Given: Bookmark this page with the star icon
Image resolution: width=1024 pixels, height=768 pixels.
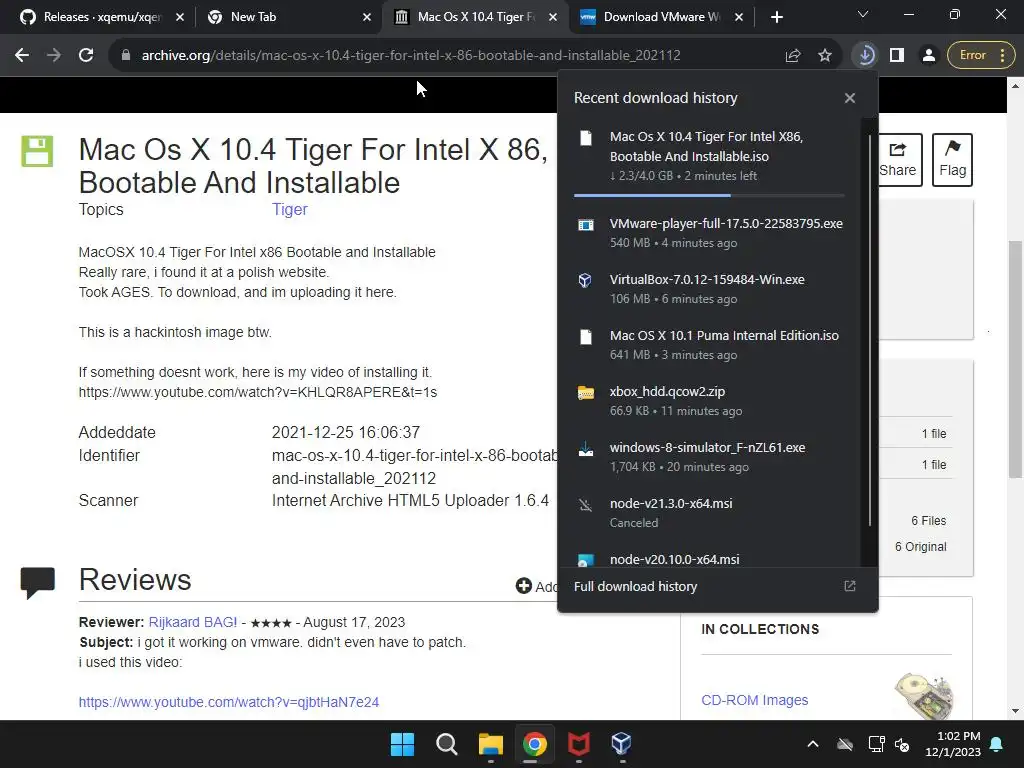Looking at the screenshot, I should (x=825, y=56).
